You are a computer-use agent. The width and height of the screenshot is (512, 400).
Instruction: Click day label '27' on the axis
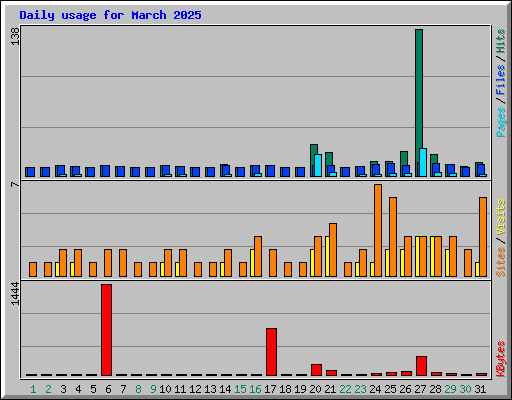click(420, 389)
